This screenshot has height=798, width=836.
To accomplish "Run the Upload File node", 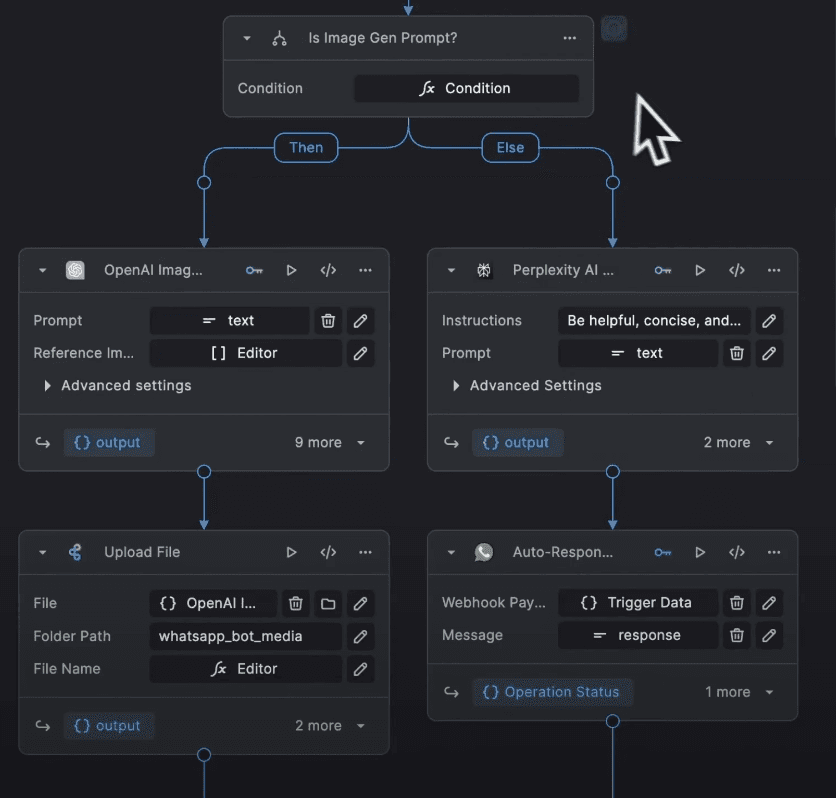I will [x=291, y=552].
